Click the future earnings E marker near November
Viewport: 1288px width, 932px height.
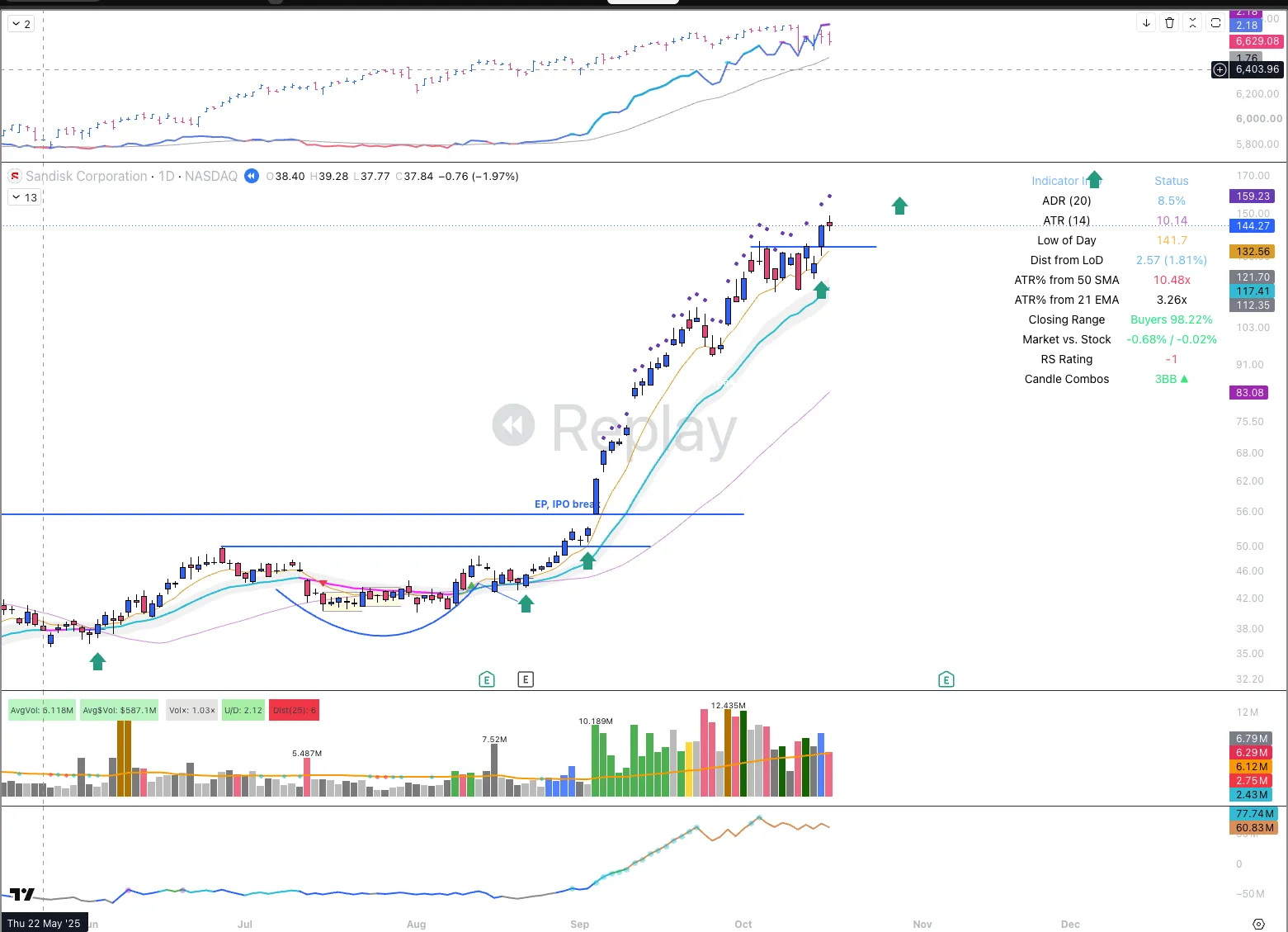(946, 679)
